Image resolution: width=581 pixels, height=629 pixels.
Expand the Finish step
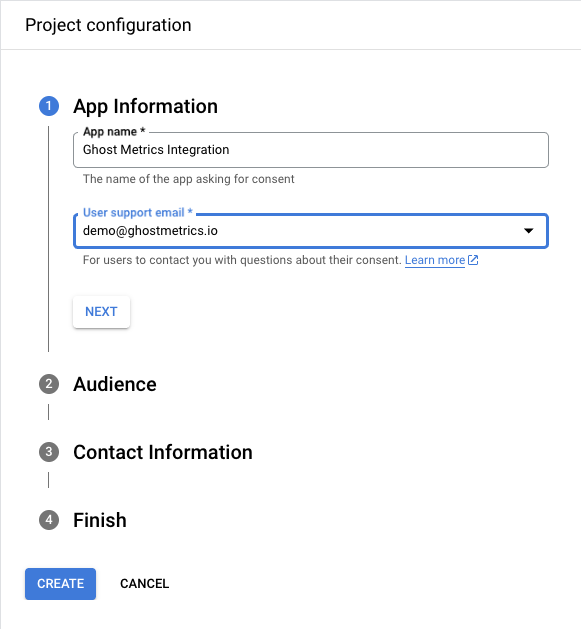100,520
